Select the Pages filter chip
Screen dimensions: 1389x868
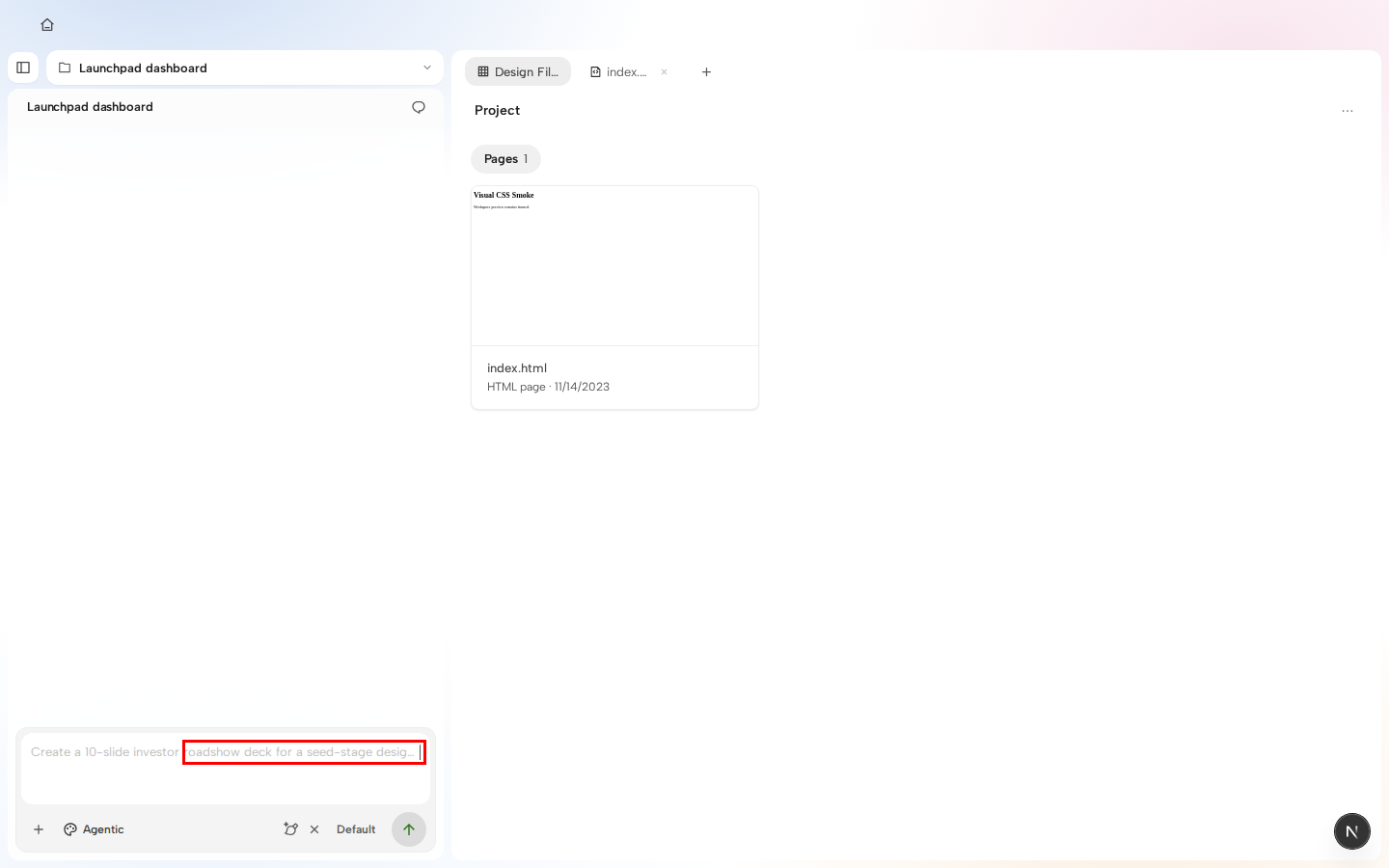coord(505,159)
